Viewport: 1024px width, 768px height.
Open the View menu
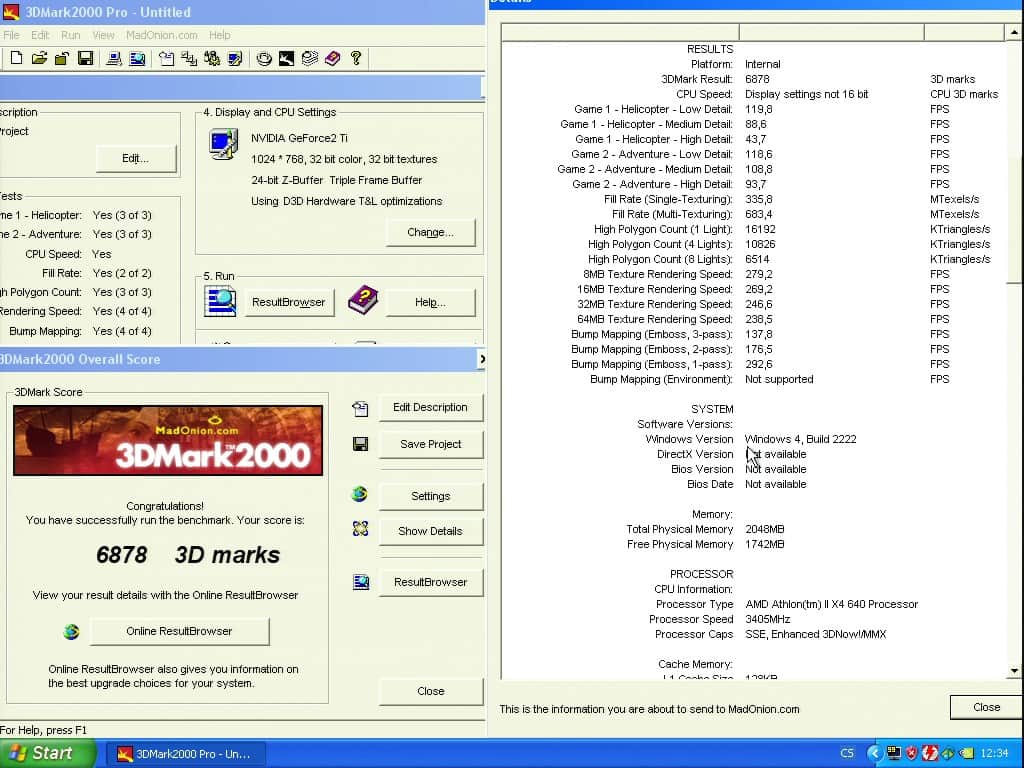tap(103, 35)
